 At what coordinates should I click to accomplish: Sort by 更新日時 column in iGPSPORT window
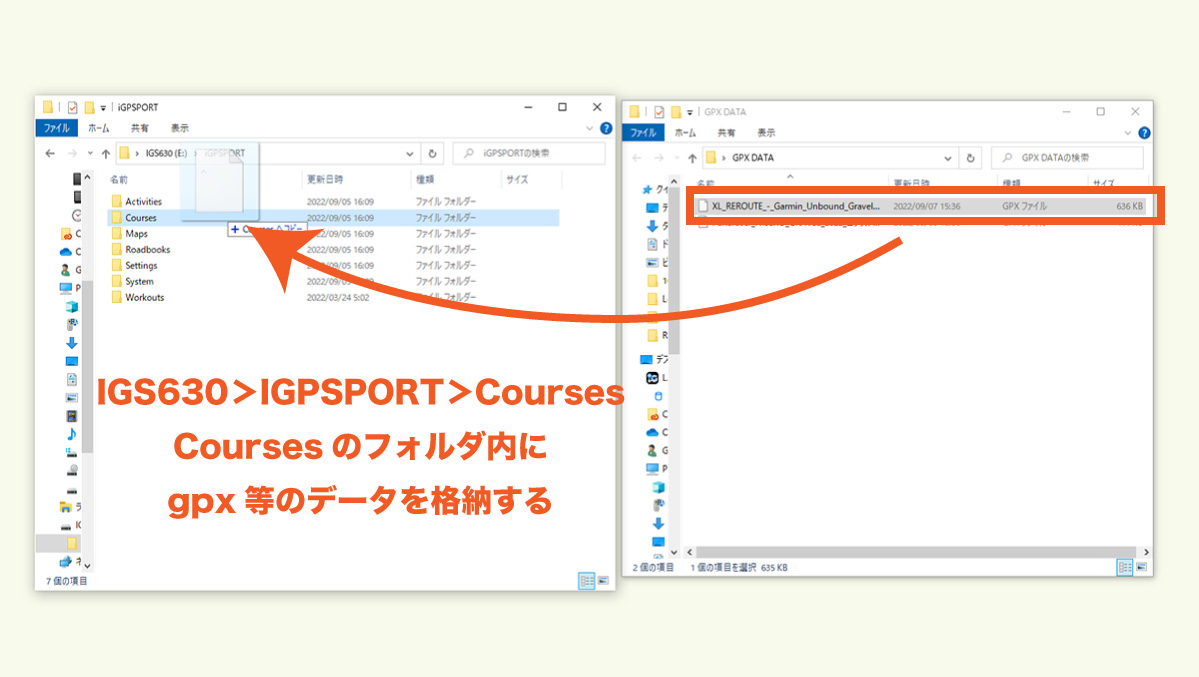click(325, 179)
